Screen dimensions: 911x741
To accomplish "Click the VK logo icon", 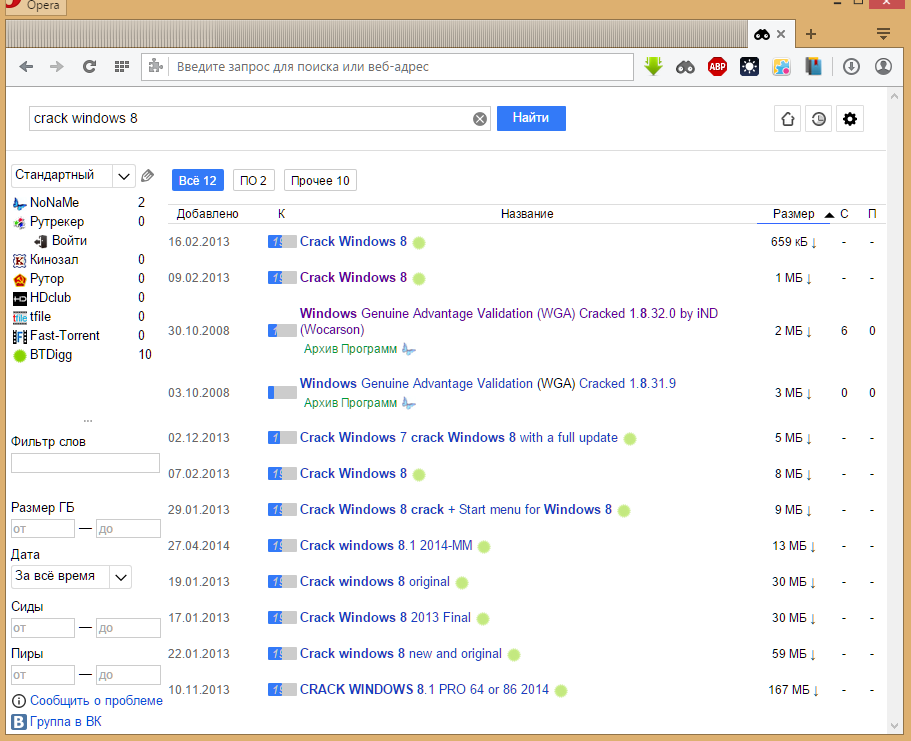I will click(19, 722).
